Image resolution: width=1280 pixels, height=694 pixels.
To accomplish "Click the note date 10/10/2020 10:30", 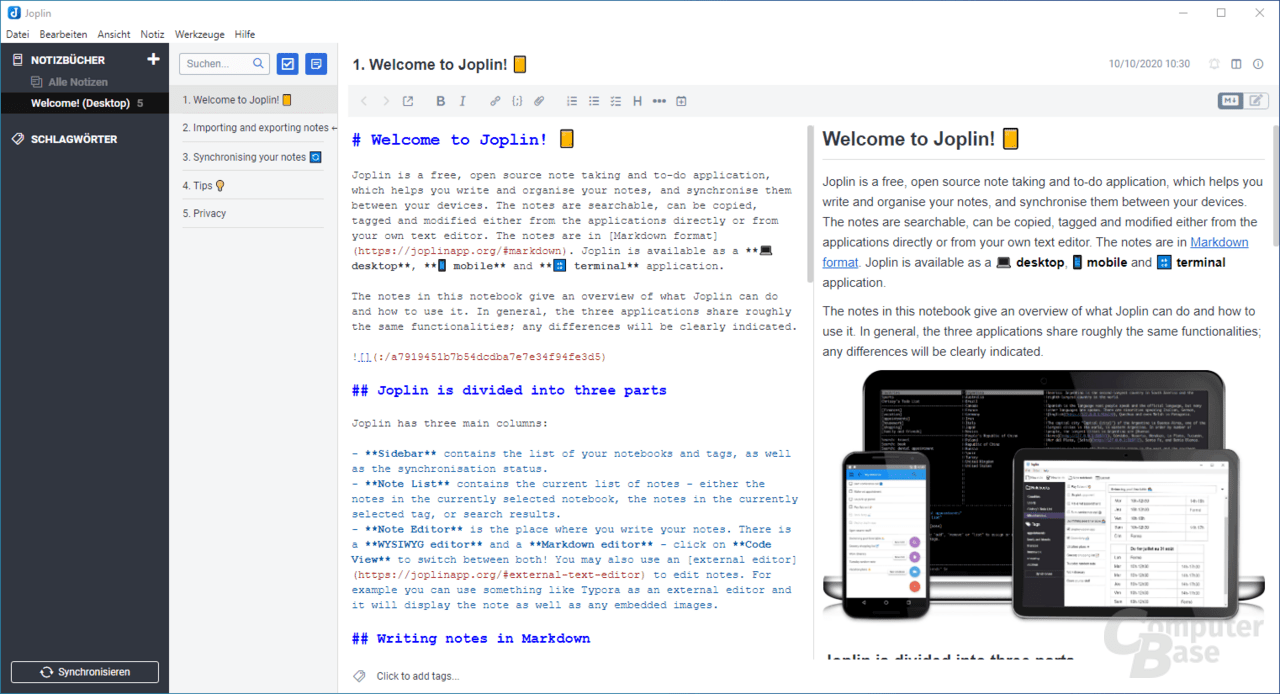I will pos(1149,64).
